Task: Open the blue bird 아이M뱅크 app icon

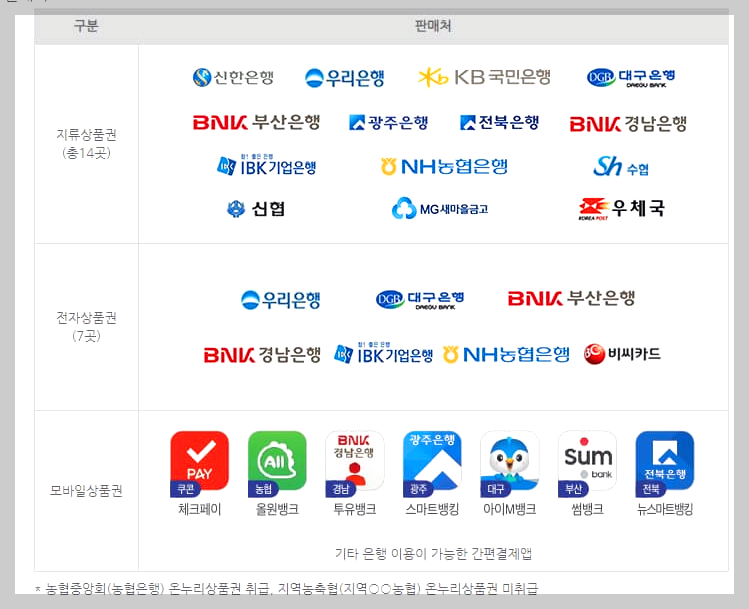Action: point(510,463)
